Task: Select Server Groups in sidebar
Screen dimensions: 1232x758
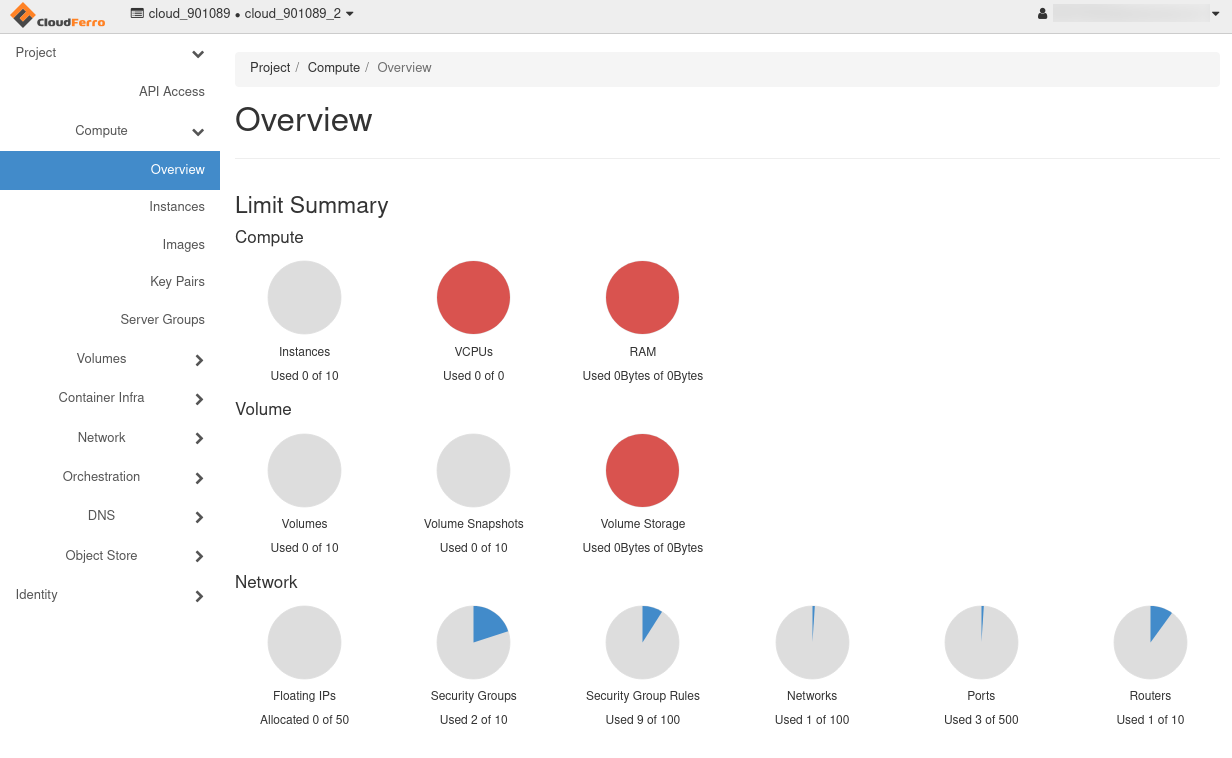Action: click(x=162, y=320)
